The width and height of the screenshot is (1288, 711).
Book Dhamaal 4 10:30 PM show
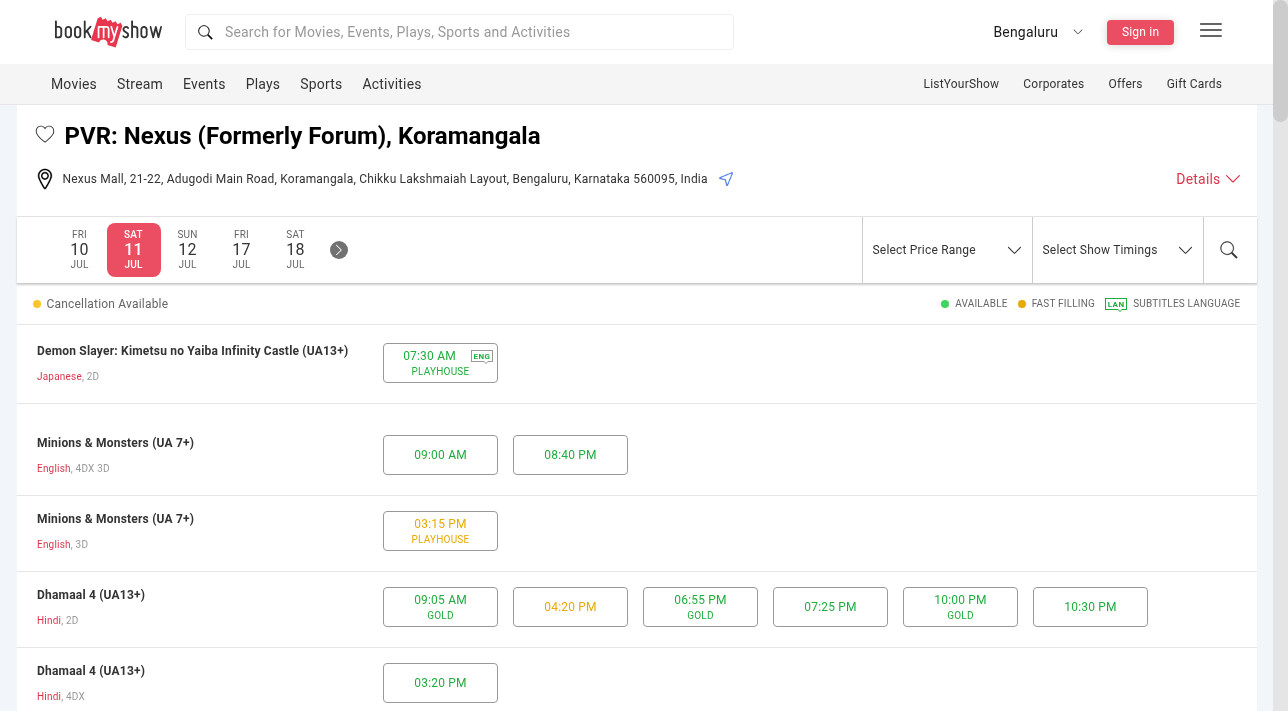tap(1090, 607)
